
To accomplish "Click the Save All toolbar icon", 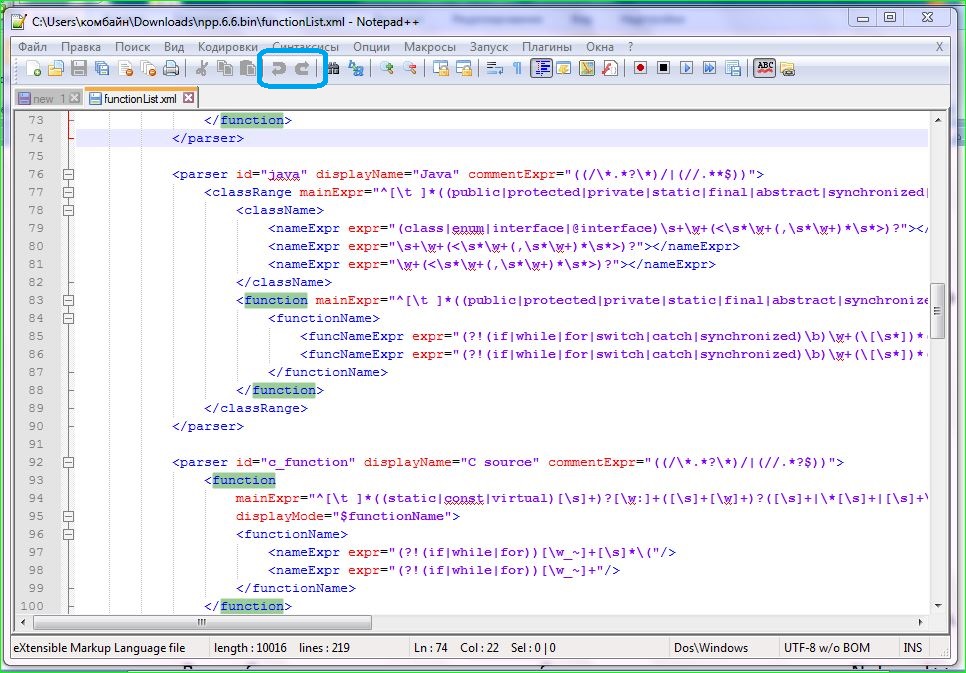I will (x=102, y=68).
